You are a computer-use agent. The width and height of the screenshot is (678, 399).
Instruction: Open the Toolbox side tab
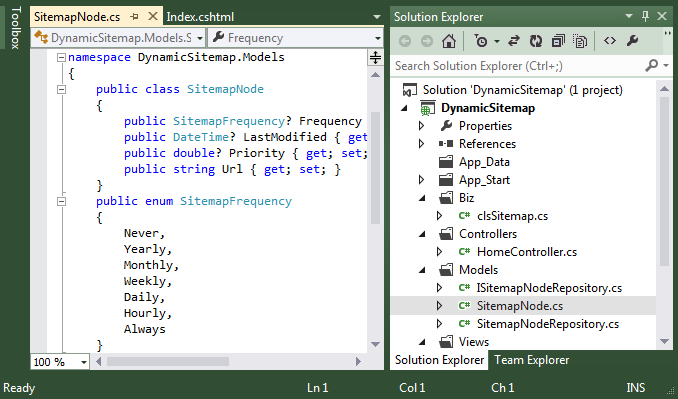[x=15, y=27]
